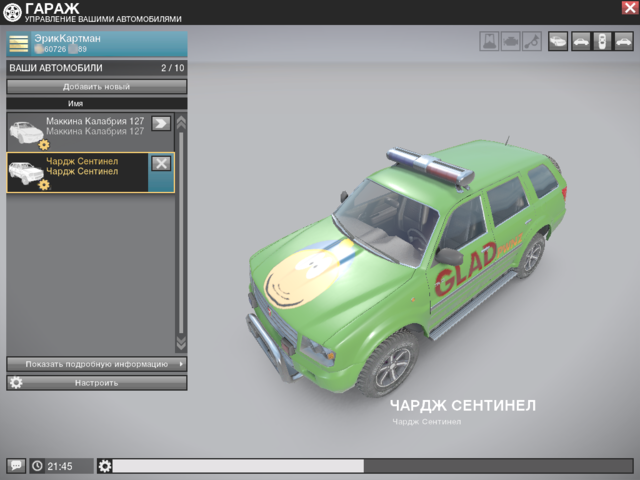Click the paint job icon in top toolbar
The height and width of the screenshot is (480, 640).
(x=489, y=42)
